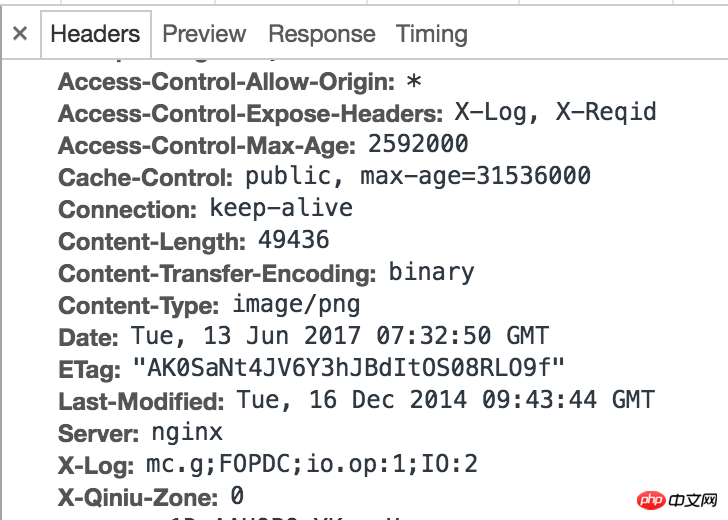
Task: Select the Access-Control-Max-Age value 2592000
Action: pos(418,144)
